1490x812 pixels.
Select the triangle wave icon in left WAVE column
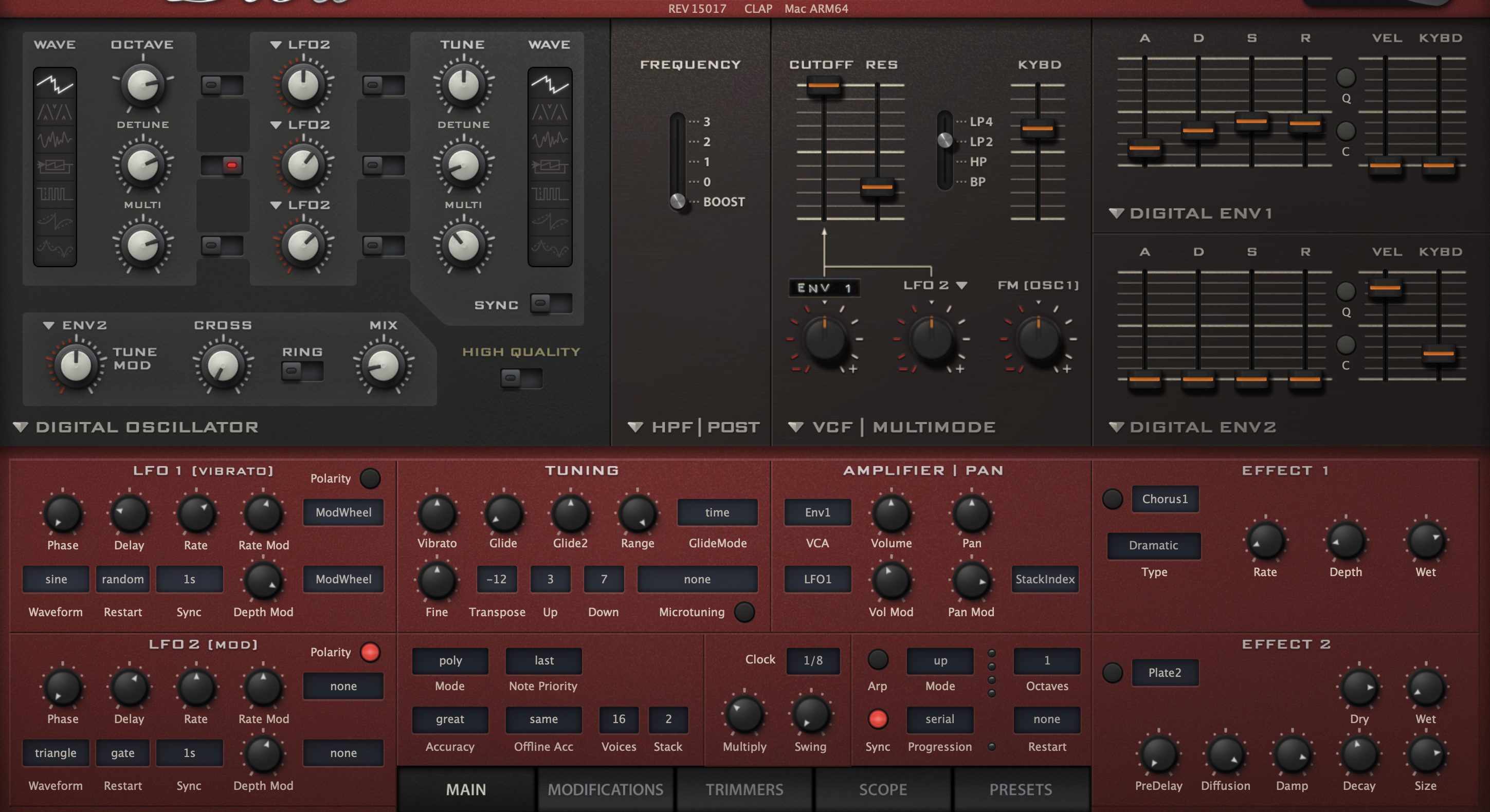[55, 112]
